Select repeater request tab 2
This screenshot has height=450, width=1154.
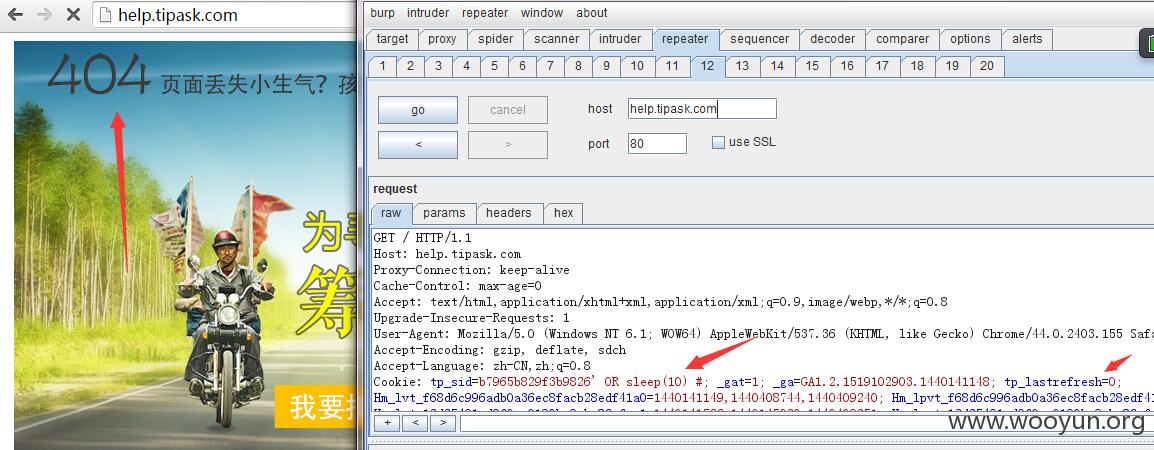[x=410, y=66]
